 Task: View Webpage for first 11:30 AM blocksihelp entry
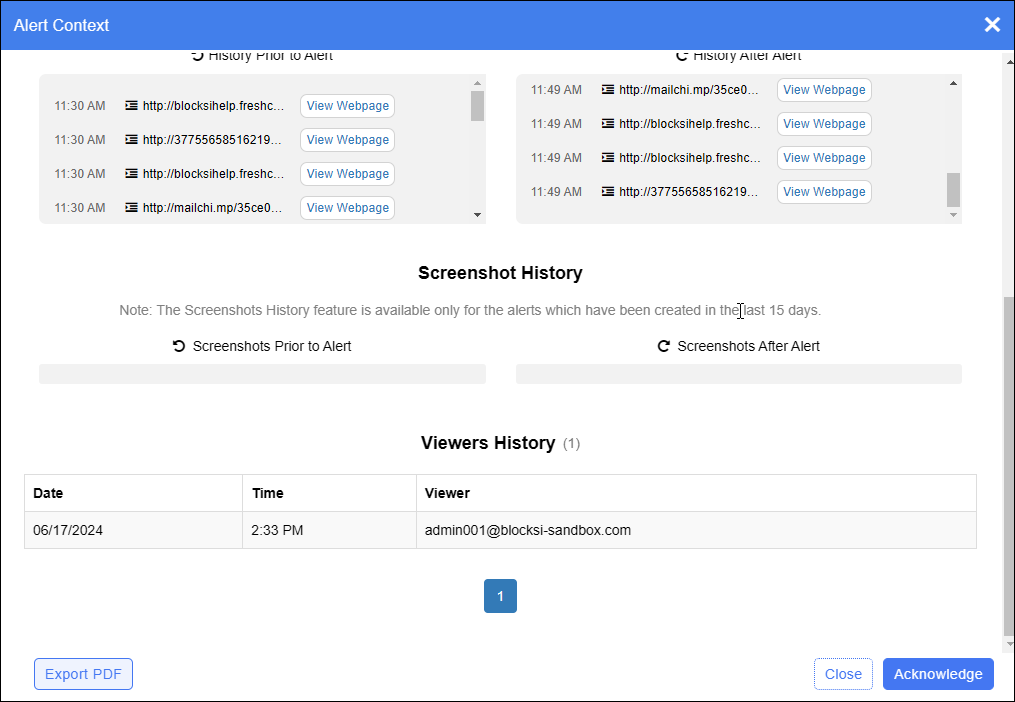(347, 106)
